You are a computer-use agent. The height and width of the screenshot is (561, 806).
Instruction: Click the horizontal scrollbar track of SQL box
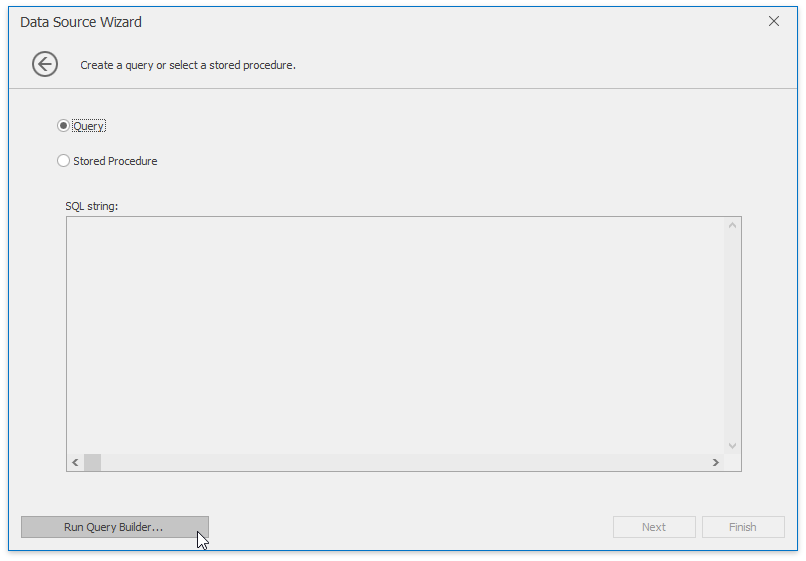click(x=404, y=462)
